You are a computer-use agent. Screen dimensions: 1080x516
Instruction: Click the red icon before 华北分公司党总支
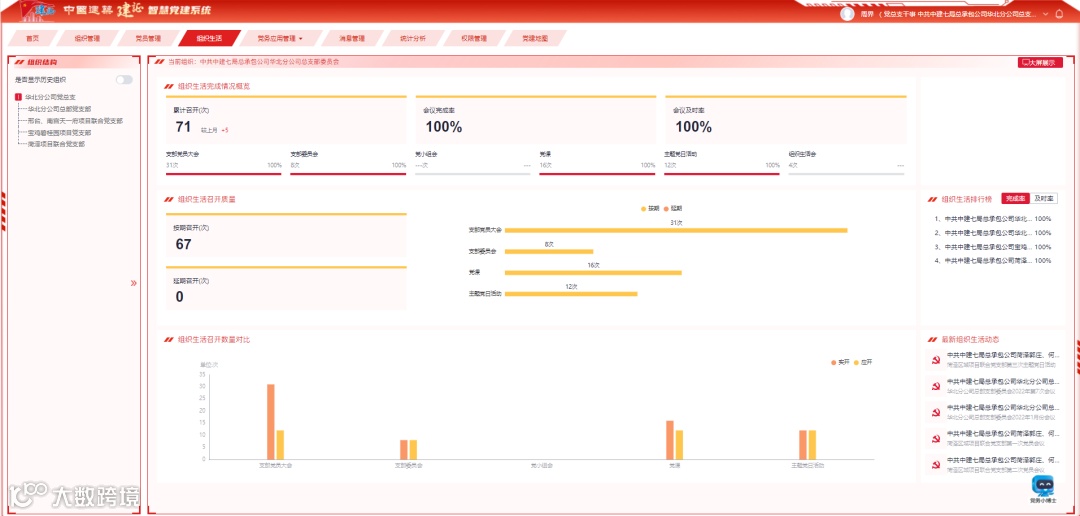point(19,97)
